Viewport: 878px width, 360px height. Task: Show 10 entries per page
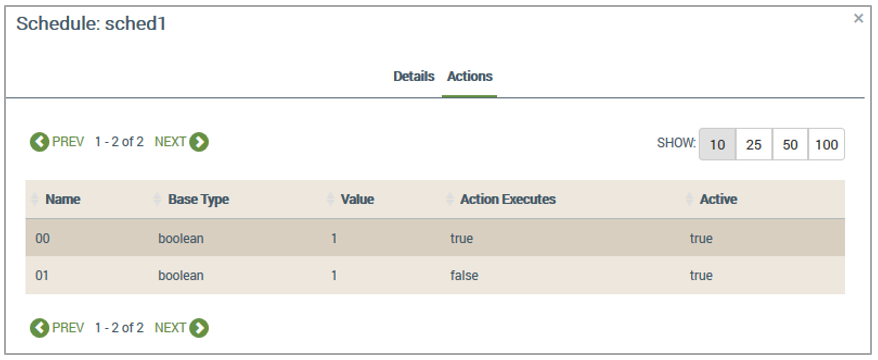[x=717, y=144]
